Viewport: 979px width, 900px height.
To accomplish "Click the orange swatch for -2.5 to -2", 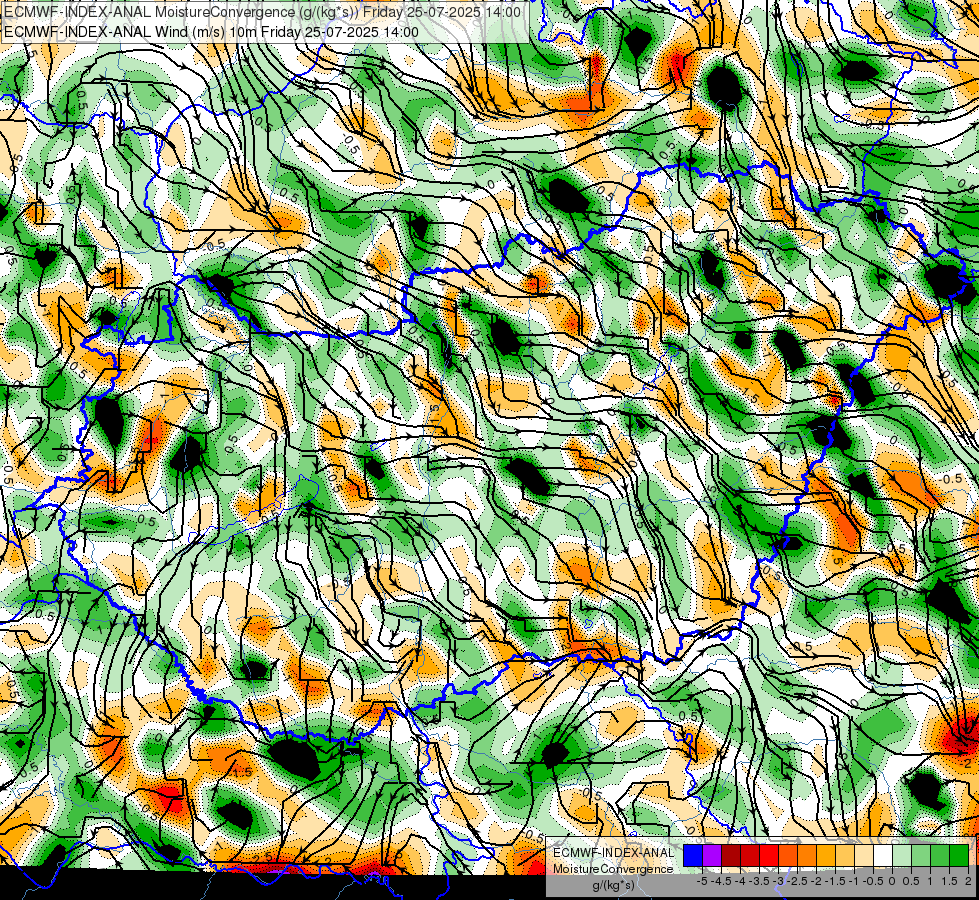I will pos(807,856).
